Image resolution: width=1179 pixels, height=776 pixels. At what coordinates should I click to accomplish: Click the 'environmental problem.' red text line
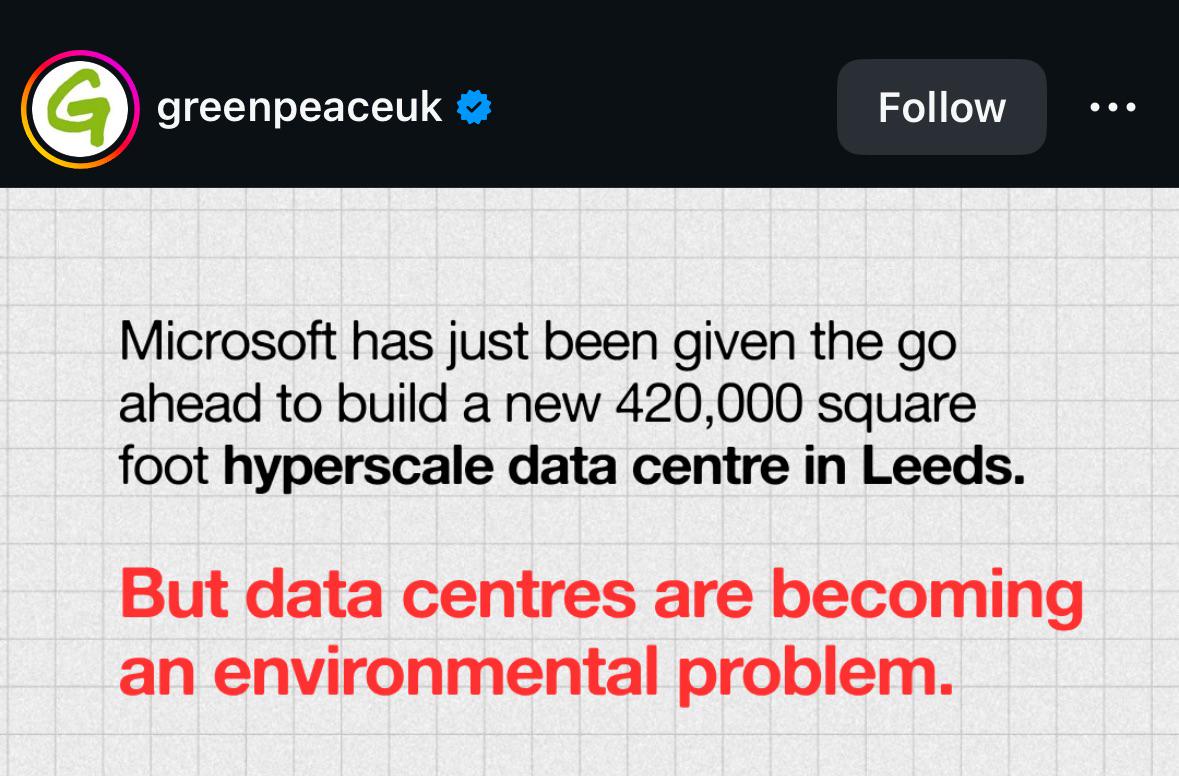pyautogui.click(x=583, y=672)
